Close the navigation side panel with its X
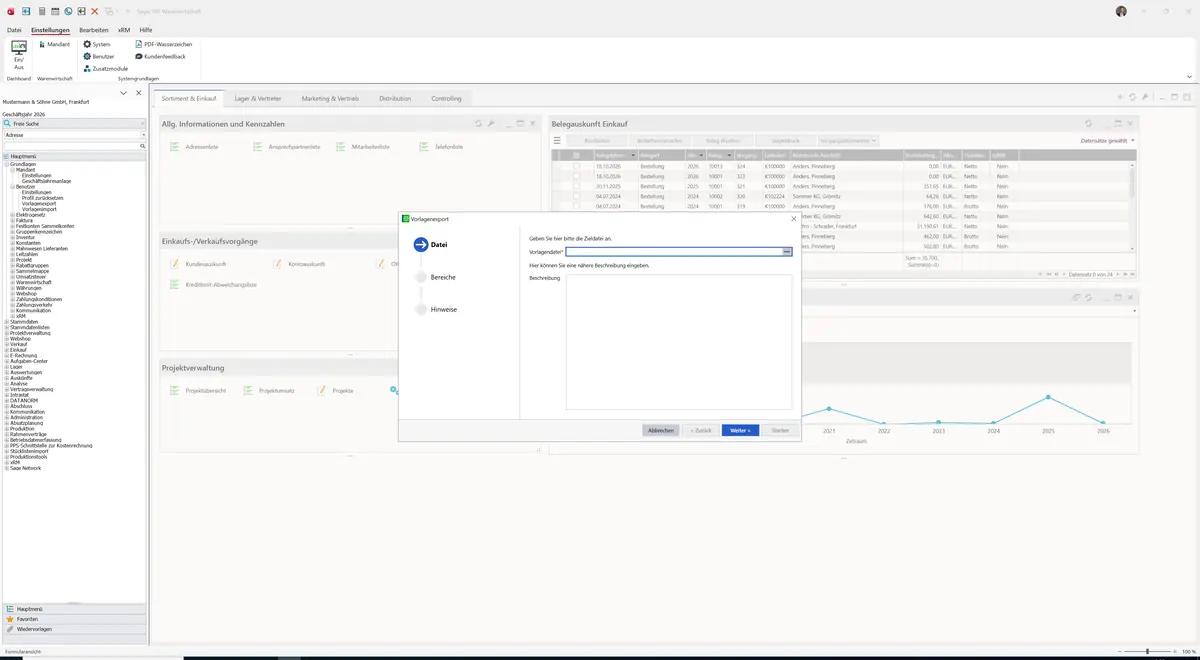Viewport: 1200px width, 660px height. pyautogui.click(x=137, y=93)
